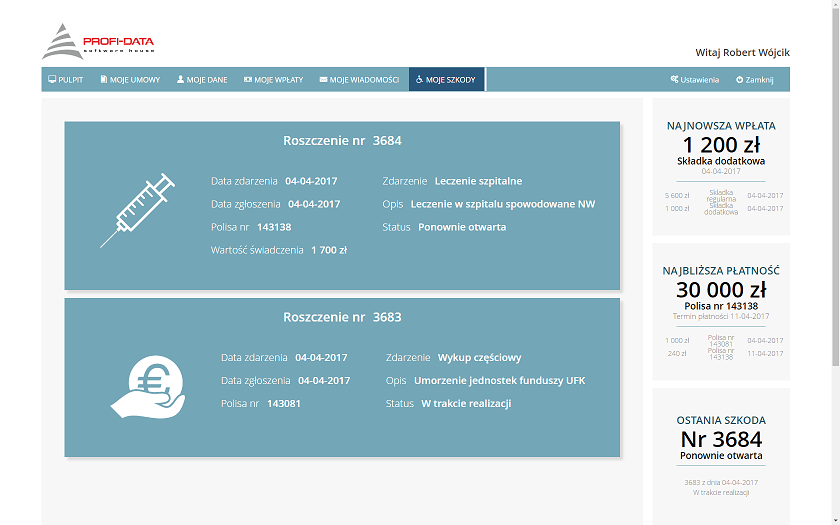Viewport: 840px width, 525px height.
Task: Click policy number 143081 in claim 3683
Action: click(284, 403)
